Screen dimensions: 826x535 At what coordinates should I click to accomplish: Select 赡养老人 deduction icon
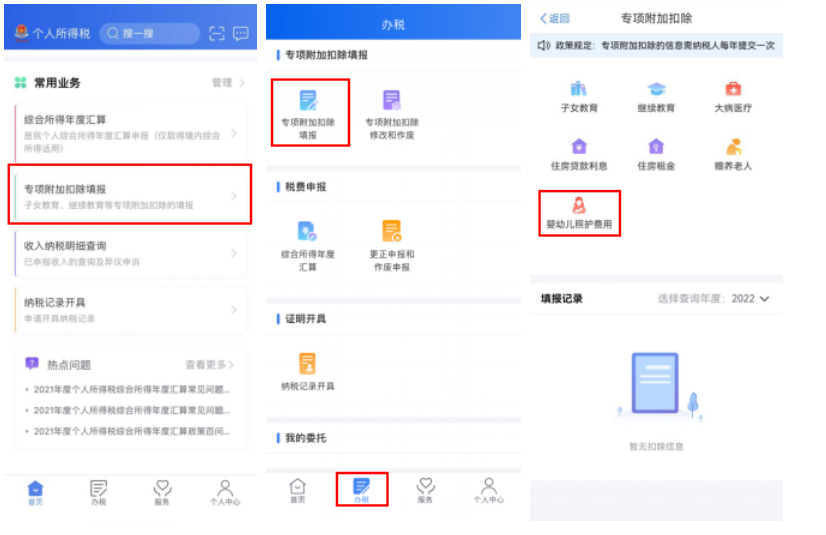click(733, 153)
